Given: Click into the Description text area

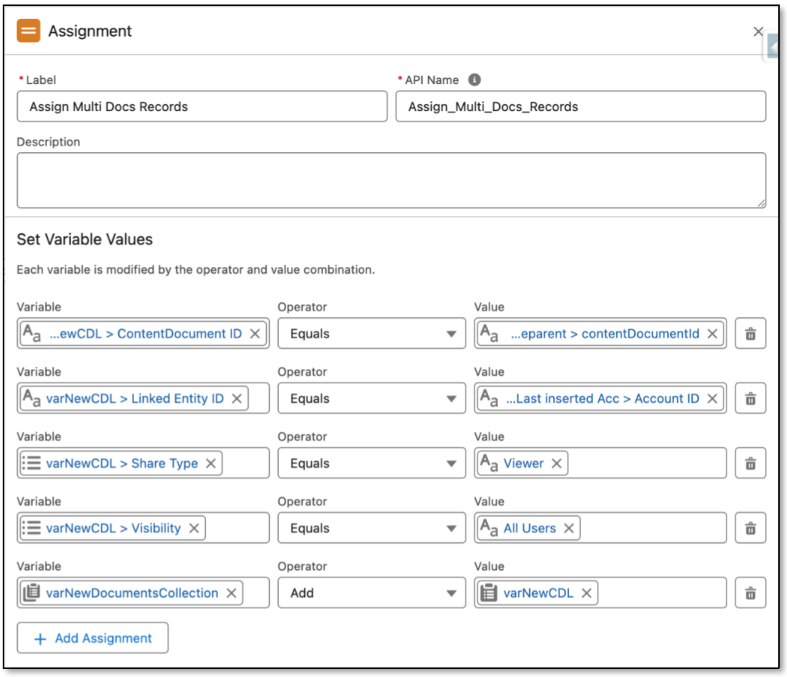Looking at the screenshot, I should point(390,180).
